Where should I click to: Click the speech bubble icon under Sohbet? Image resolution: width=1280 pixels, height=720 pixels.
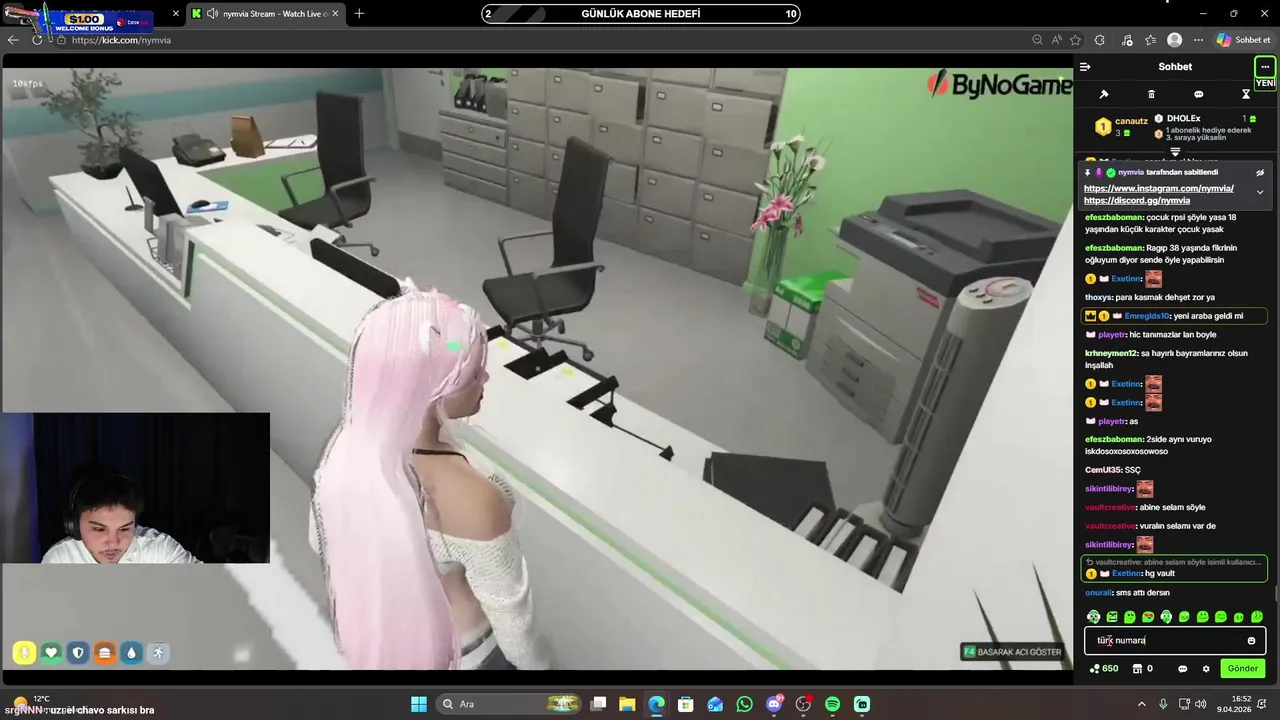click(x=1198, y=94)
